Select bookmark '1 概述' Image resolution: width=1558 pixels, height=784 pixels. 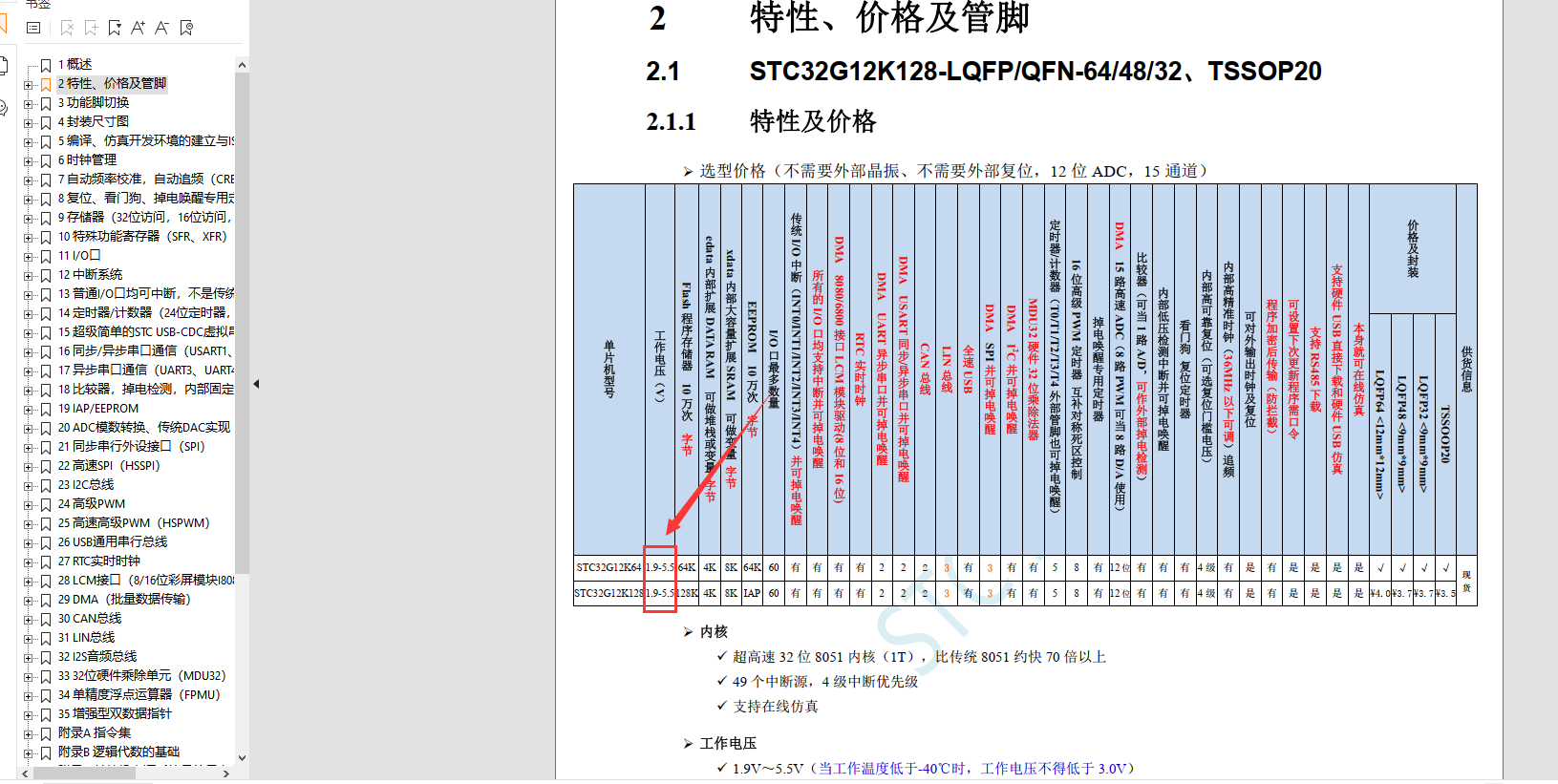75,64
